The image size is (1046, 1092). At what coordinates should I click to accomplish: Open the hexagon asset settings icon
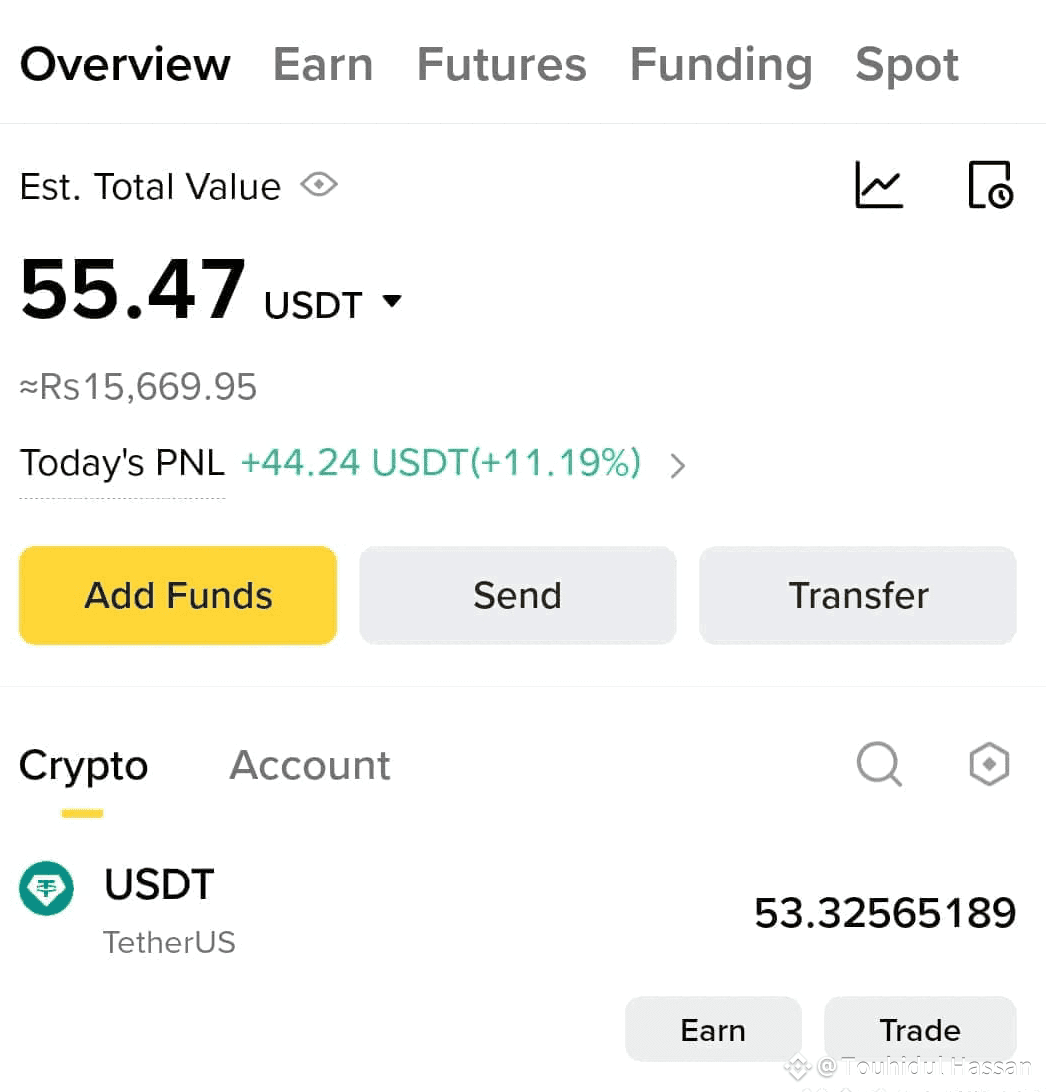pyautogui.click(x=989, y=764)
